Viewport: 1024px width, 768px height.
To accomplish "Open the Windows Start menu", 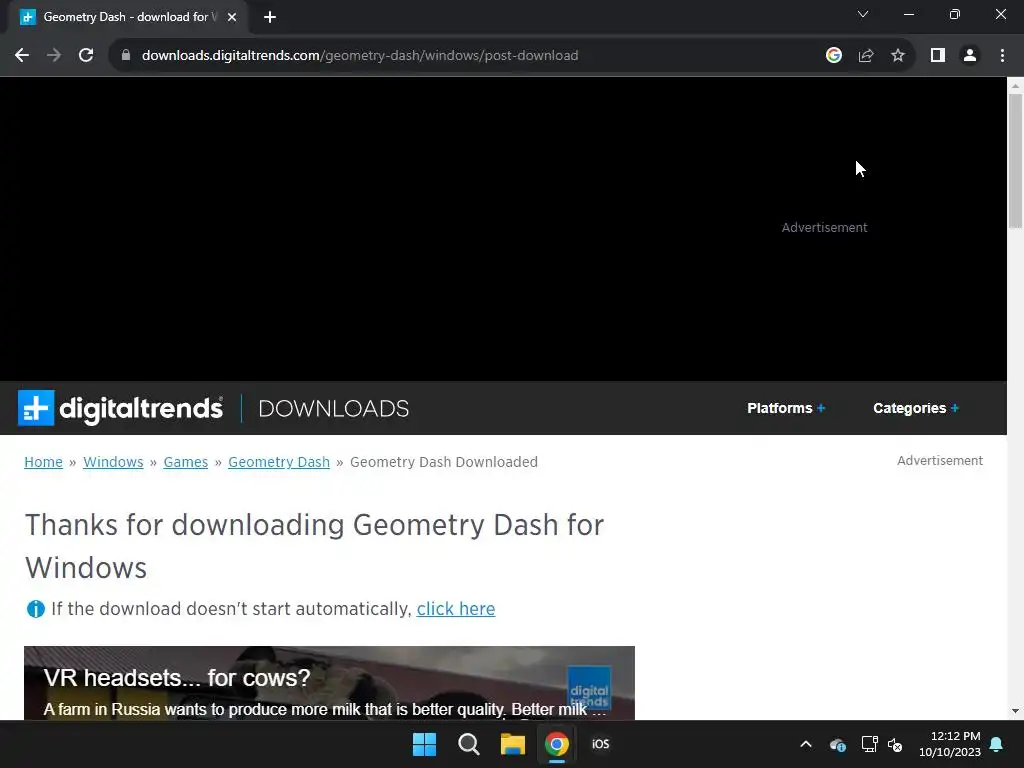I will click(x=424, y=744).
